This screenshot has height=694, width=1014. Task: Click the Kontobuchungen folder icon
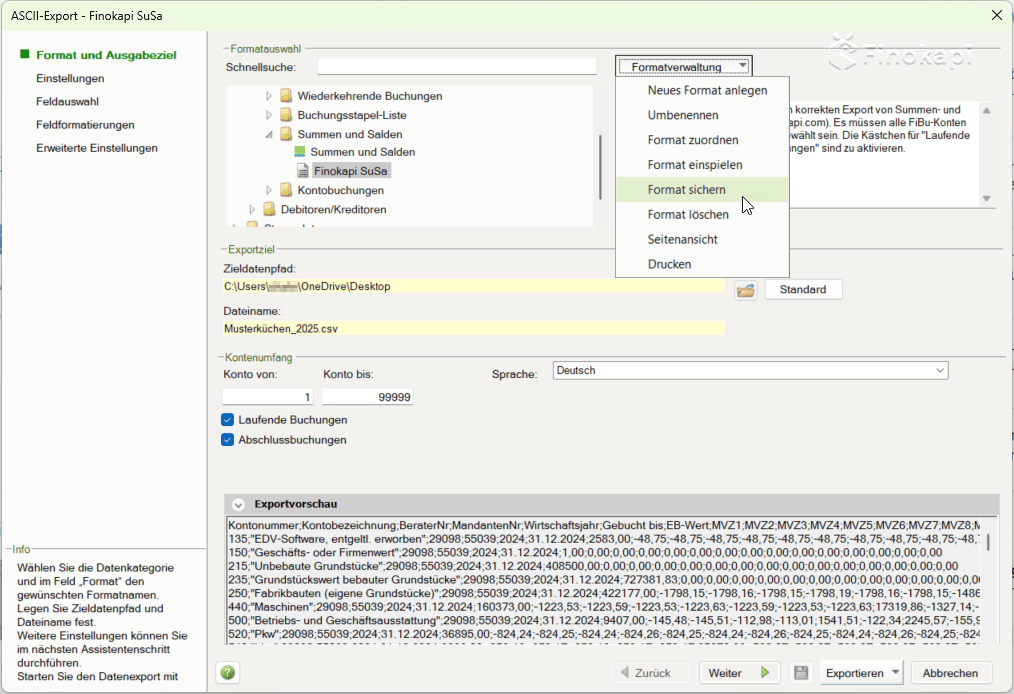[x=286, y=190]
